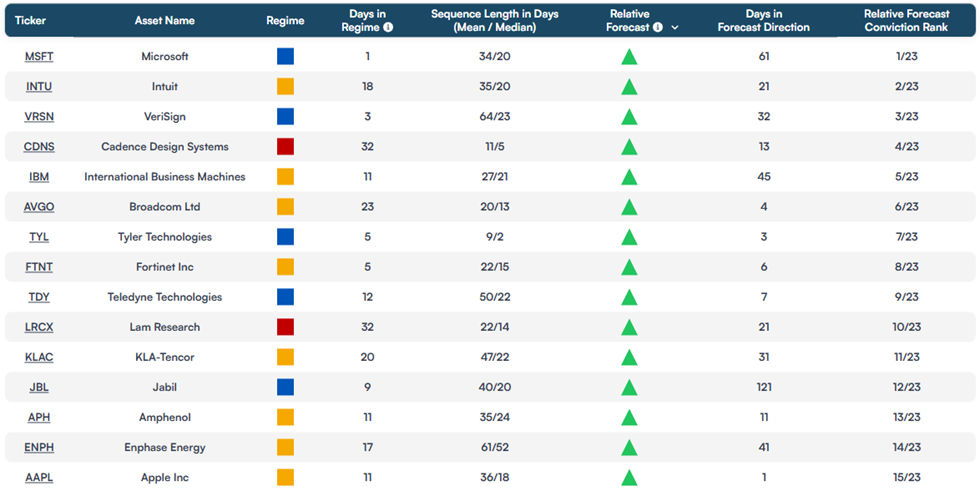Click the green up arrow in Broadcom row
Viewport: 980px width, 492px height.
[x=629, y=207]
